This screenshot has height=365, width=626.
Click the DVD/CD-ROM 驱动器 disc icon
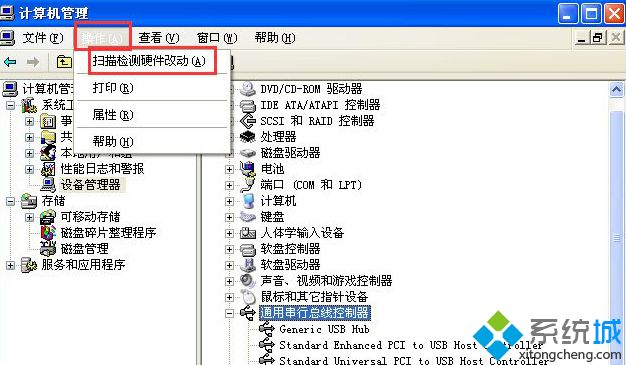pyautogui.click(x=248, y=89)
